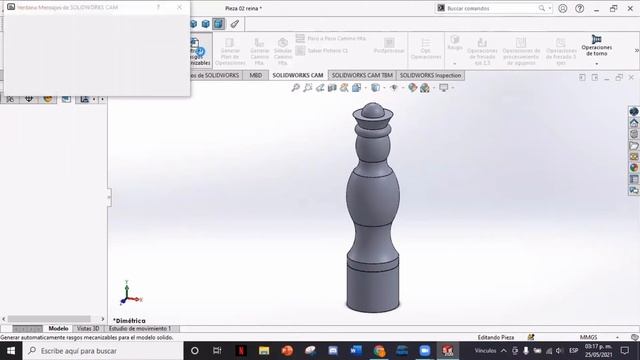Click the Apply Scene icon
Image resolution: width=640 pixels, height=360 pixels.
425,87
